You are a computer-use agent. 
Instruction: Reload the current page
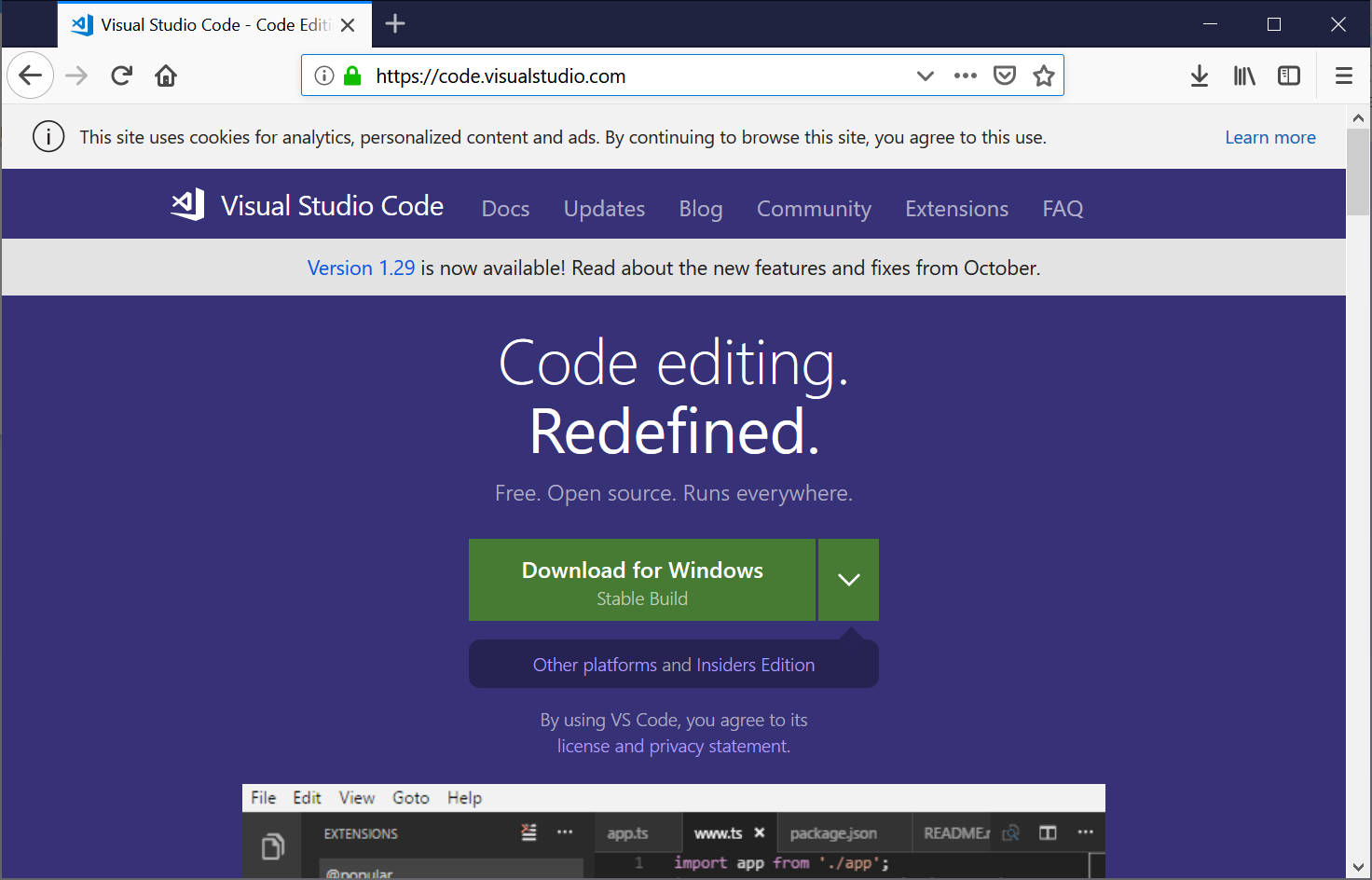(121, 76)
